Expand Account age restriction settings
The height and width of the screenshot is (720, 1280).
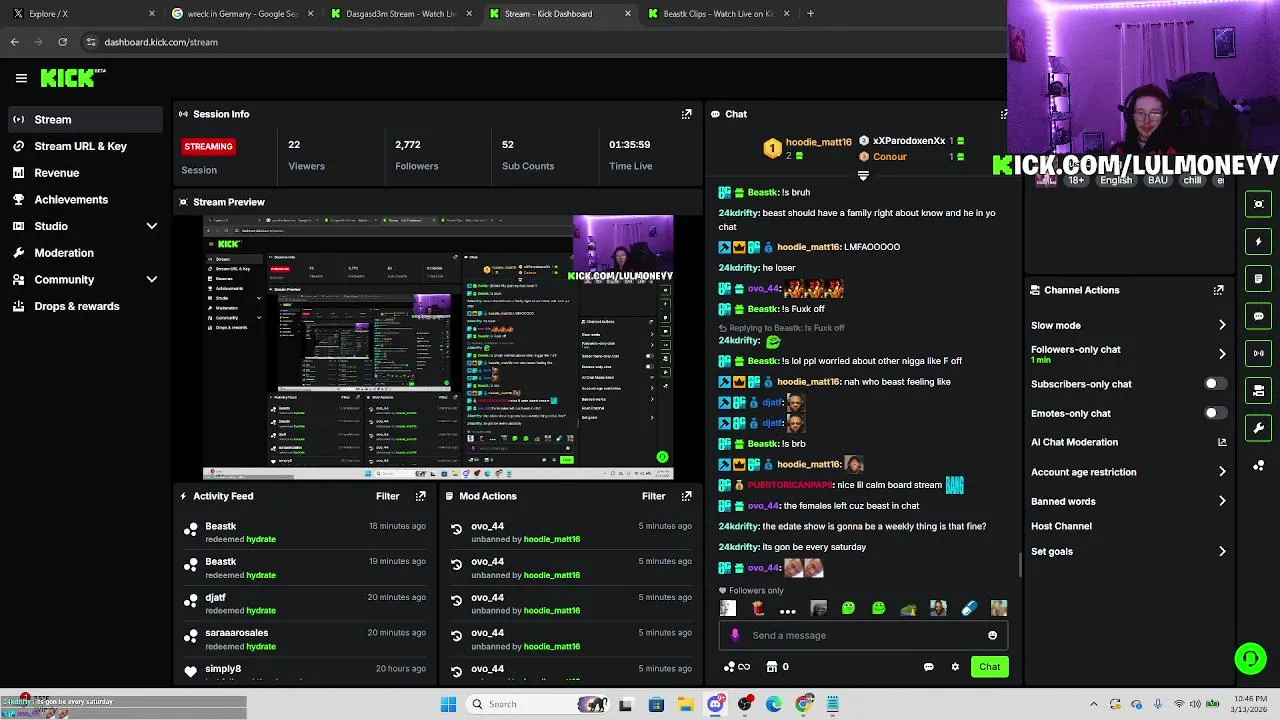click(x=1222, y=472)
